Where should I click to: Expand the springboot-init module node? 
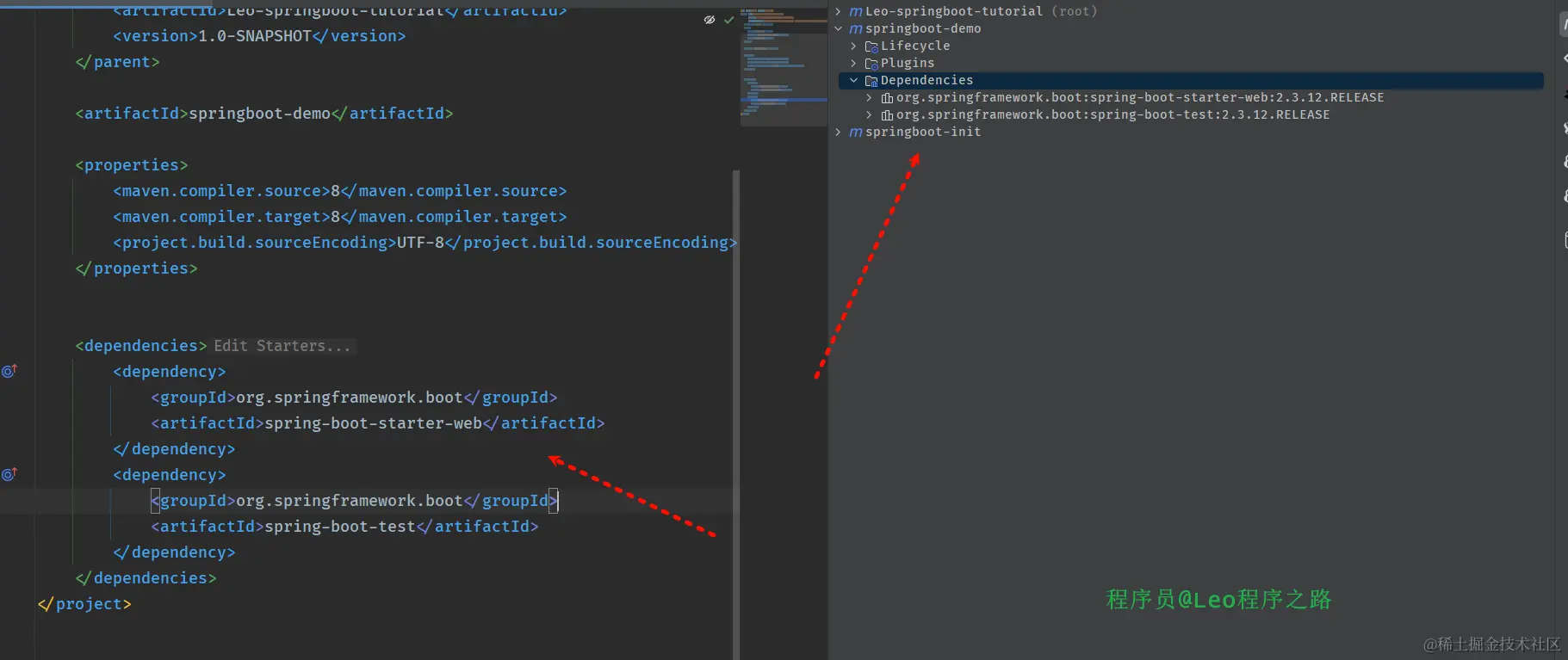click(838, 132)
